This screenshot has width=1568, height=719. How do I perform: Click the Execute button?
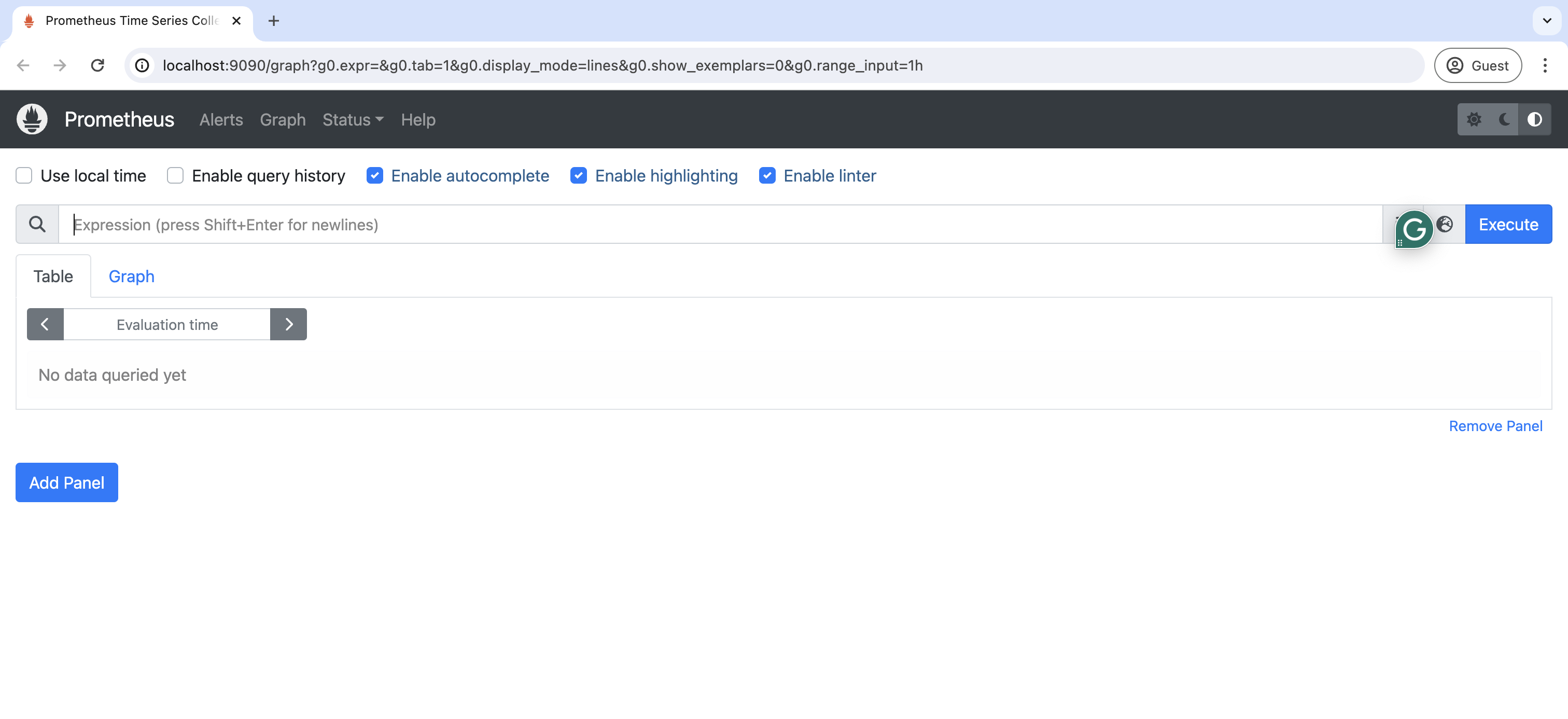(1508, 224)
